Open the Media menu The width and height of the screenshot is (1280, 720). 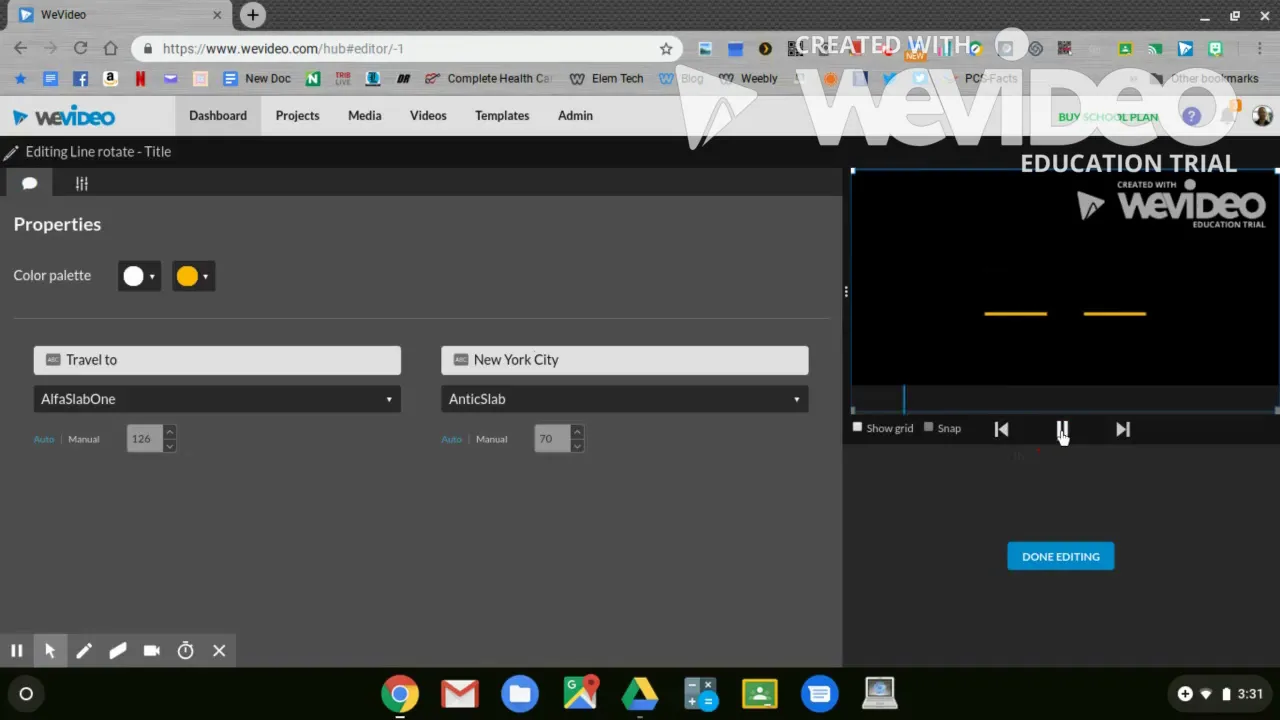365,116
